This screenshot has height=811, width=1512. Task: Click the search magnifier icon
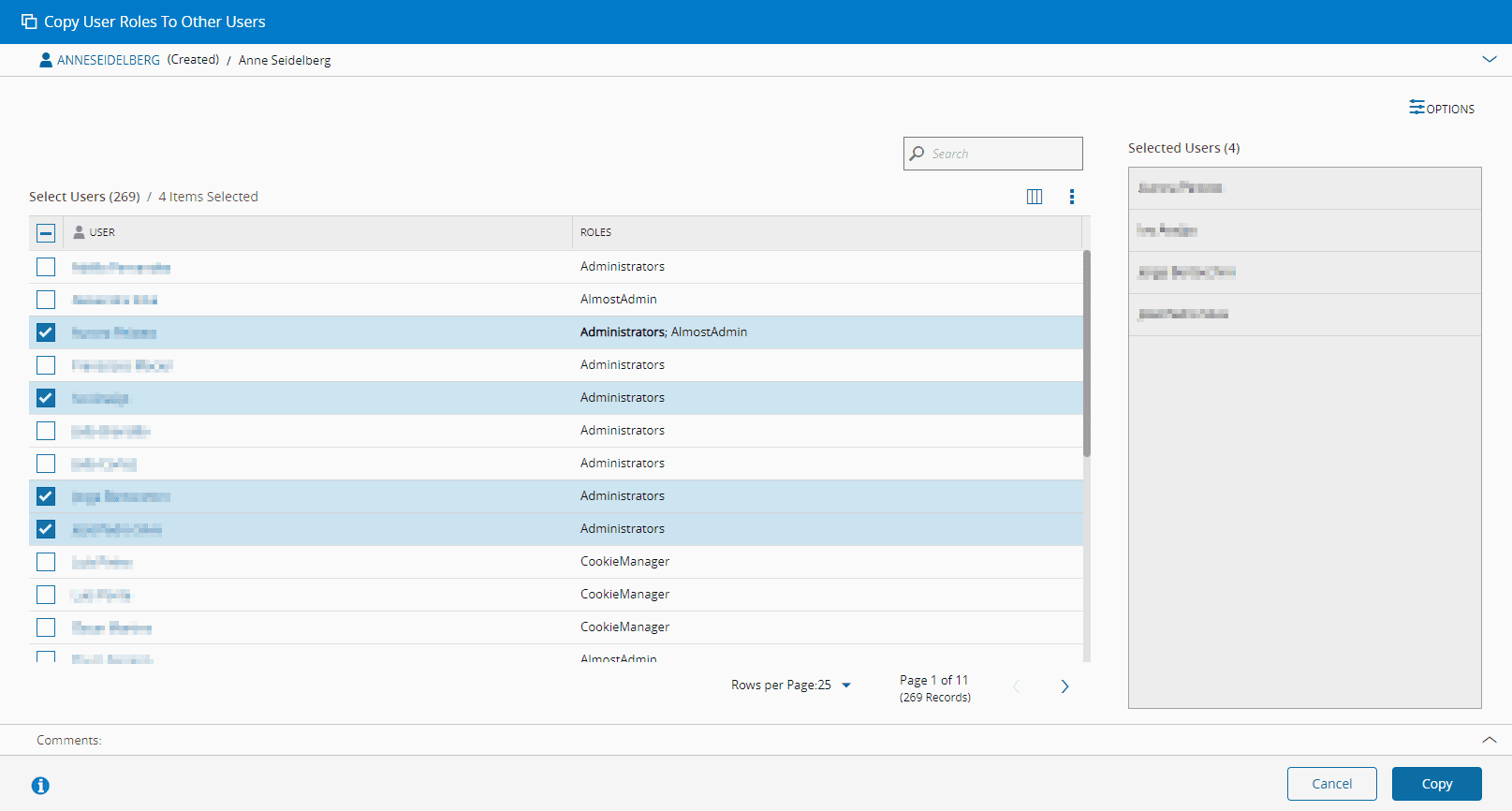coord(917,154)
